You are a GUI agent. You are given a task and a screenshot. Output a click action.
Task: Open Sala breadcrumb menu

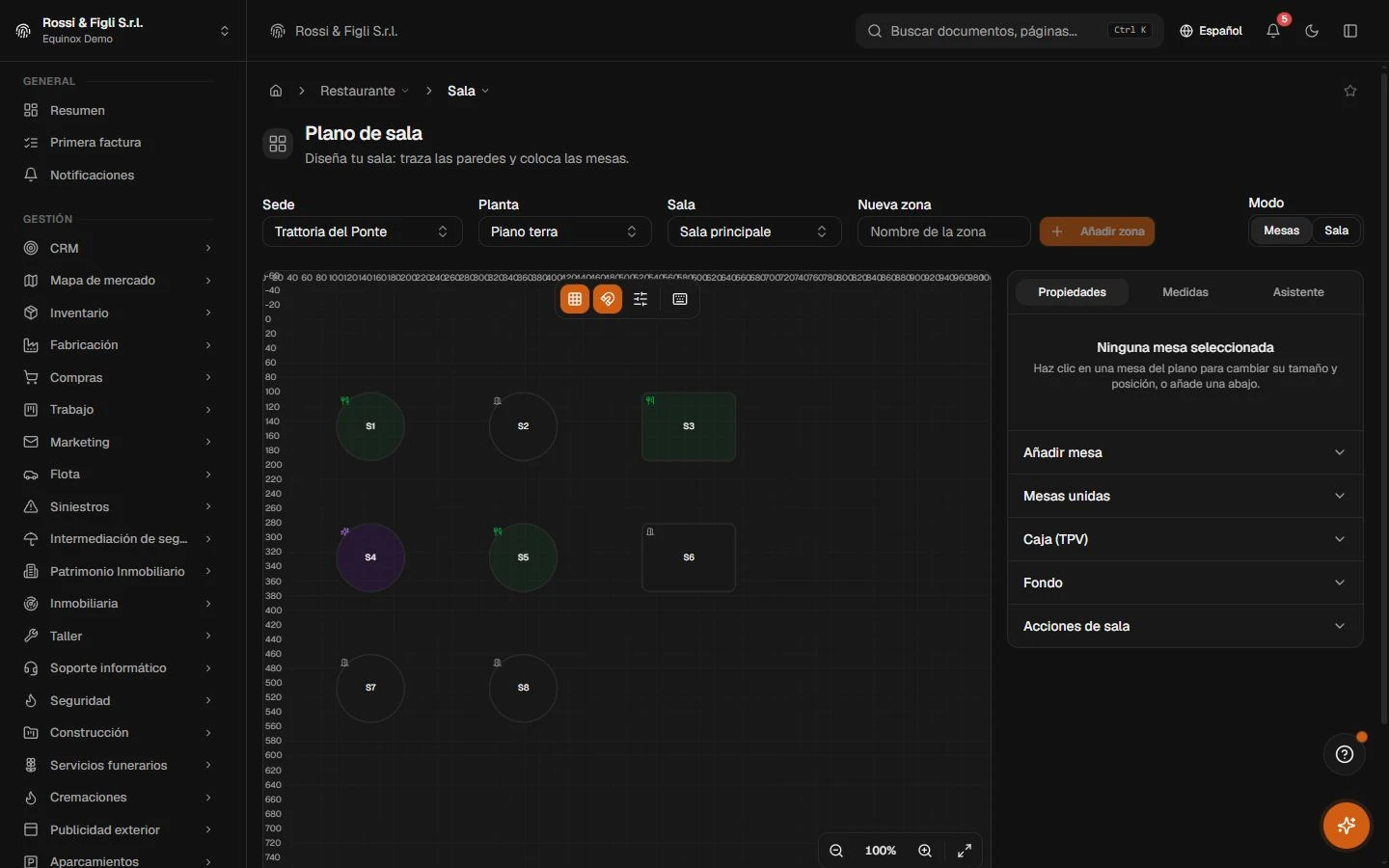pyautogui.click(x=468, y=91)
